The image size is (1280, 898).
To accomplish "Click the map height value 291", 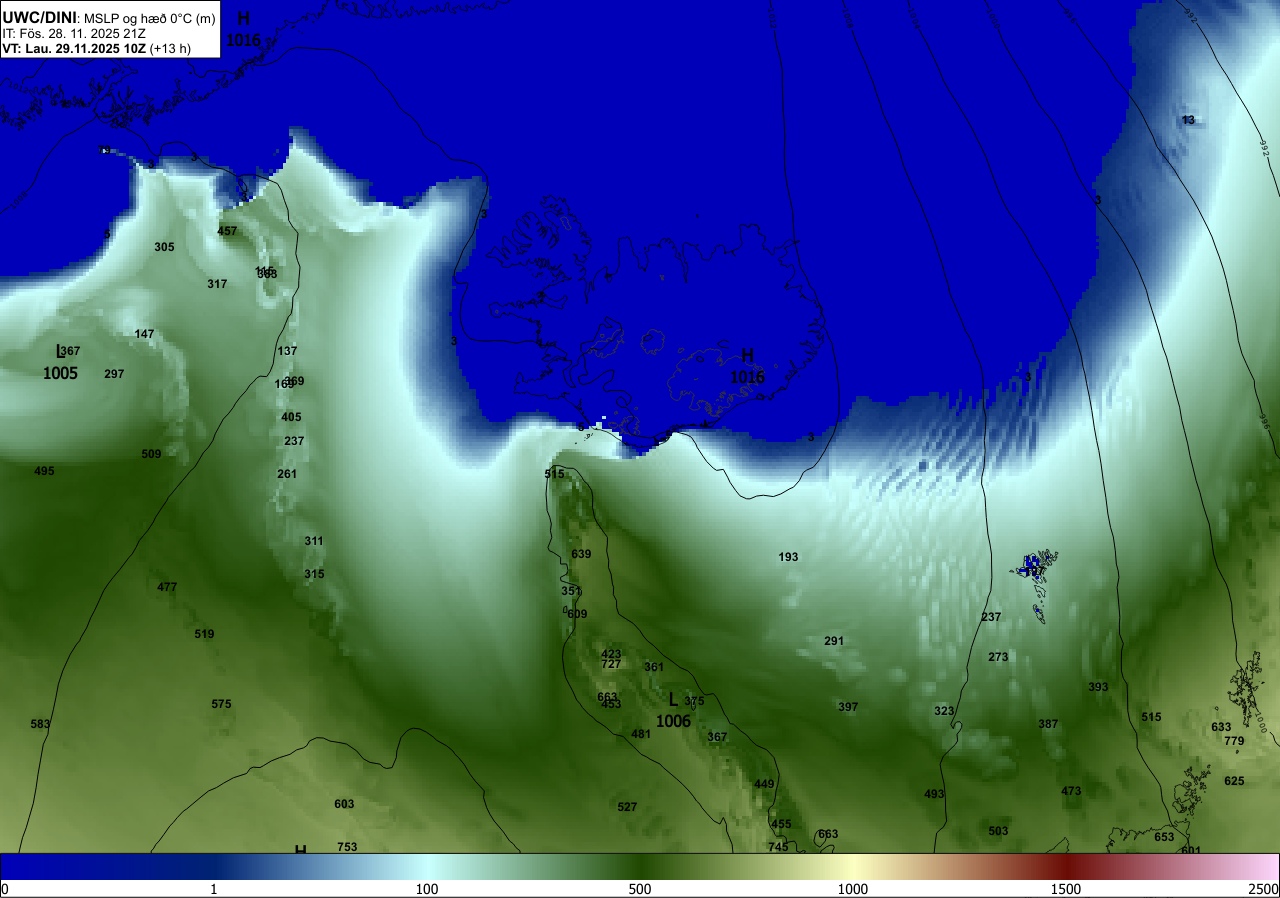I will tap(834, 641).
